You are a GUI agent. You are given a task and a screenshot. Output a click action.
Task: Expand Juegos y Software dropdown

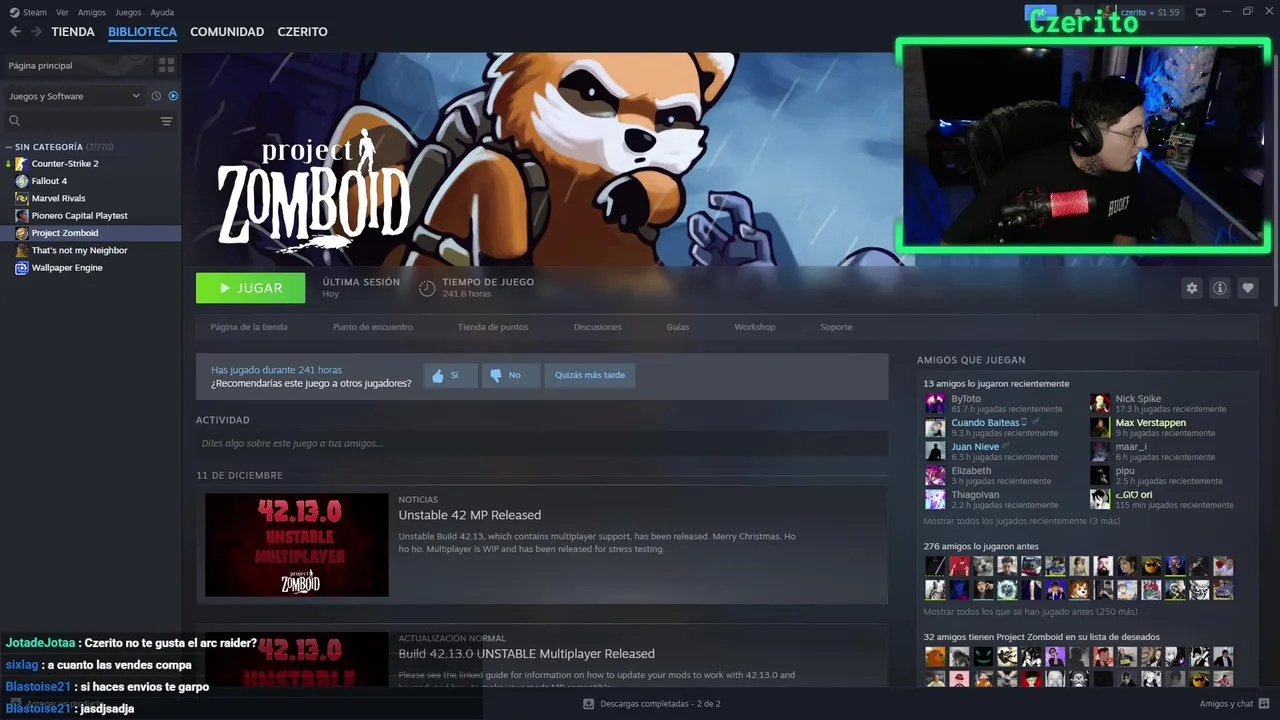[74, 96]
